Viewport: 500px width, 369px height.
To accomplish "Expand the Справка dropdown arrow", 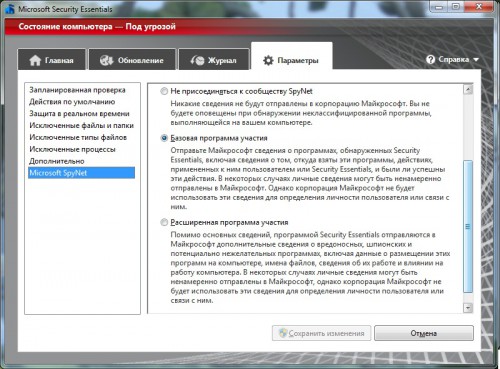I will pos(476,60).
